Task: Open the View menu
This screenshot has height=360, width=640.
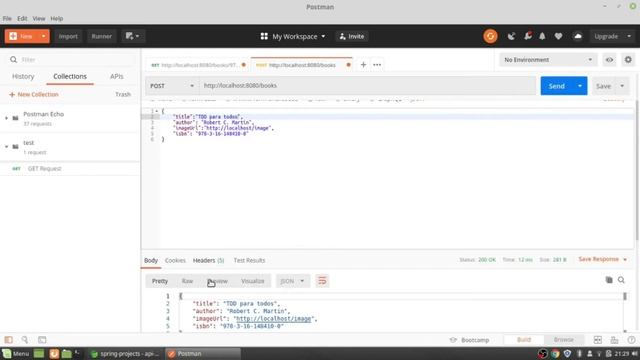Action: [39, 18]
